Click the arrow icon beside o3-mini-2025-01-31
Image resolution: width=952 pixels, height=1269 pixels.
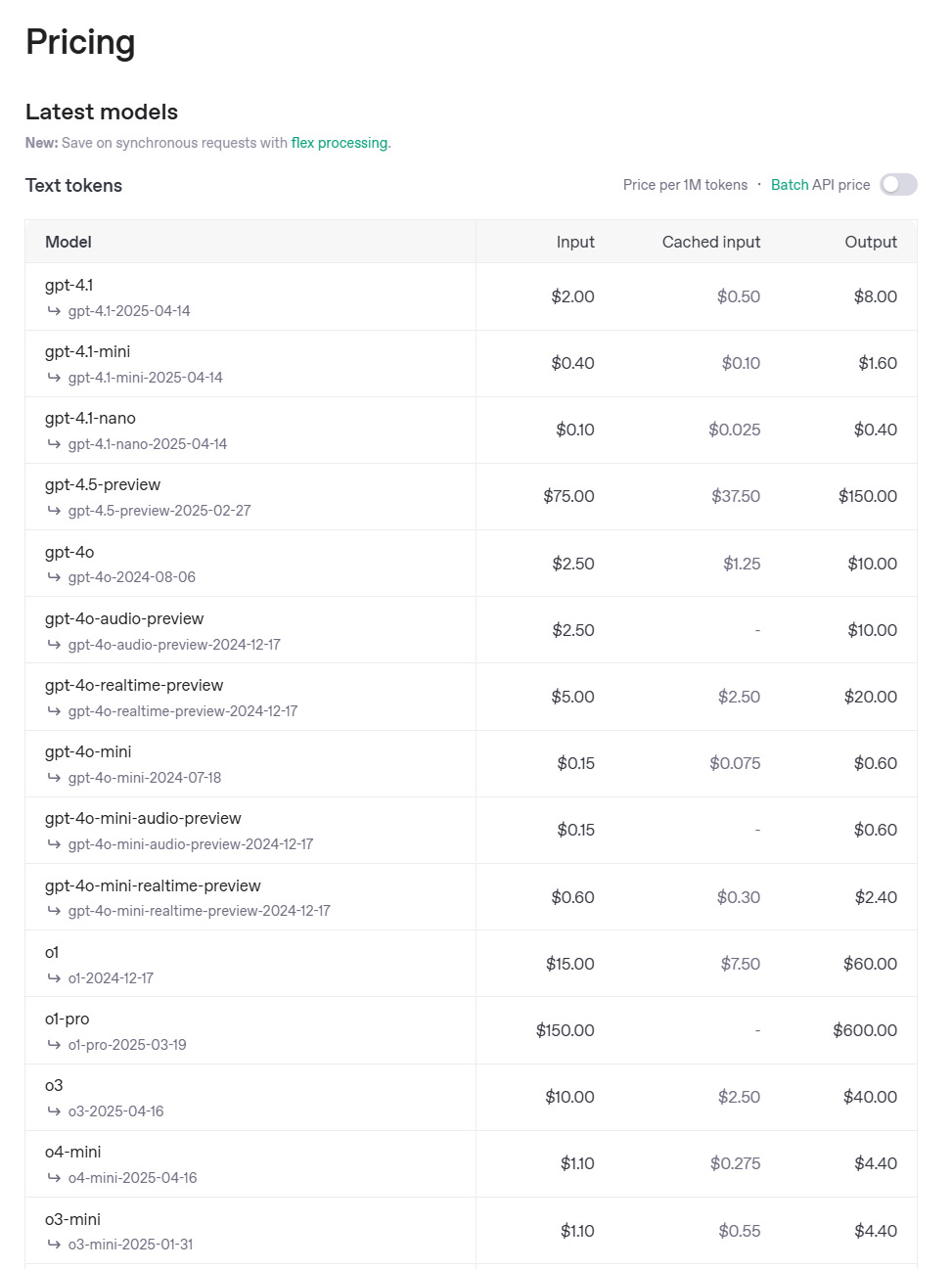(x=55, y=1245)
